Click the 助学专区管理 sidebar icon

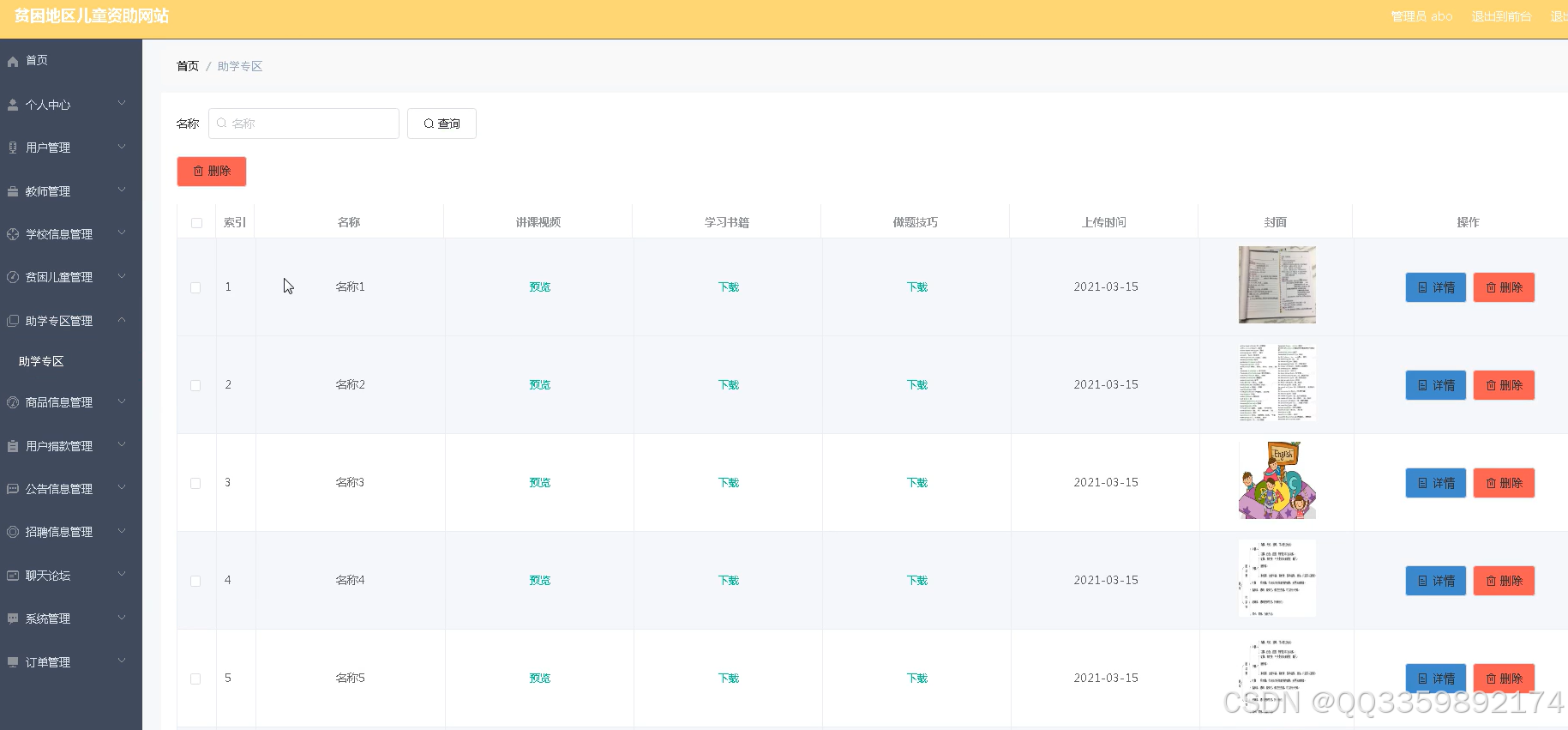coord(13,321)
